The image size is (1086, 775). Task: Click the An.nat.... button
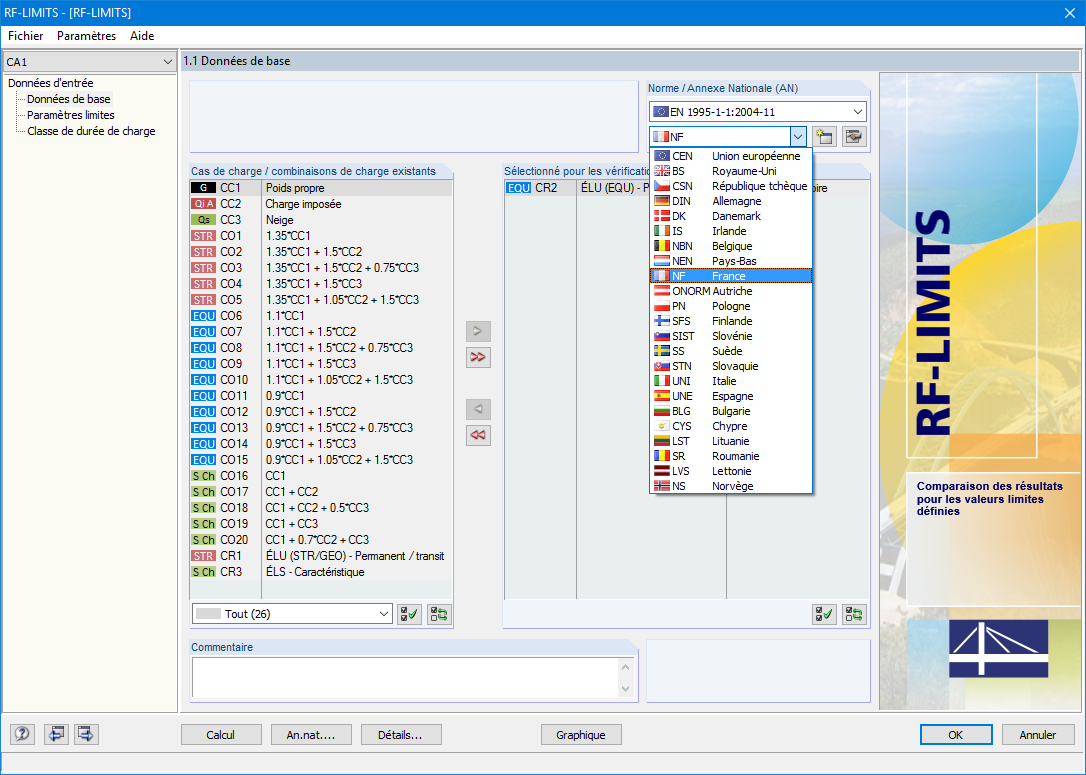point(311,735)
